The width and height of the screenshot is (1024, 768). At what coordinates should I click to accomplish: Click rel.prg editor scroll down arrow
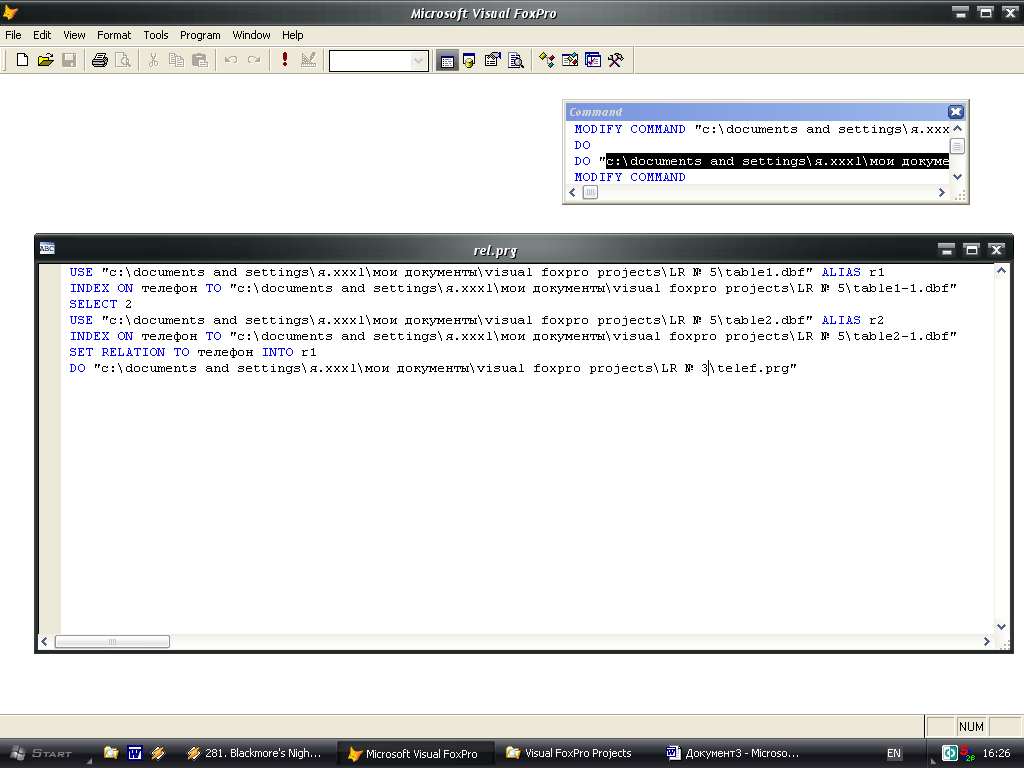[x=1001, y=626]
